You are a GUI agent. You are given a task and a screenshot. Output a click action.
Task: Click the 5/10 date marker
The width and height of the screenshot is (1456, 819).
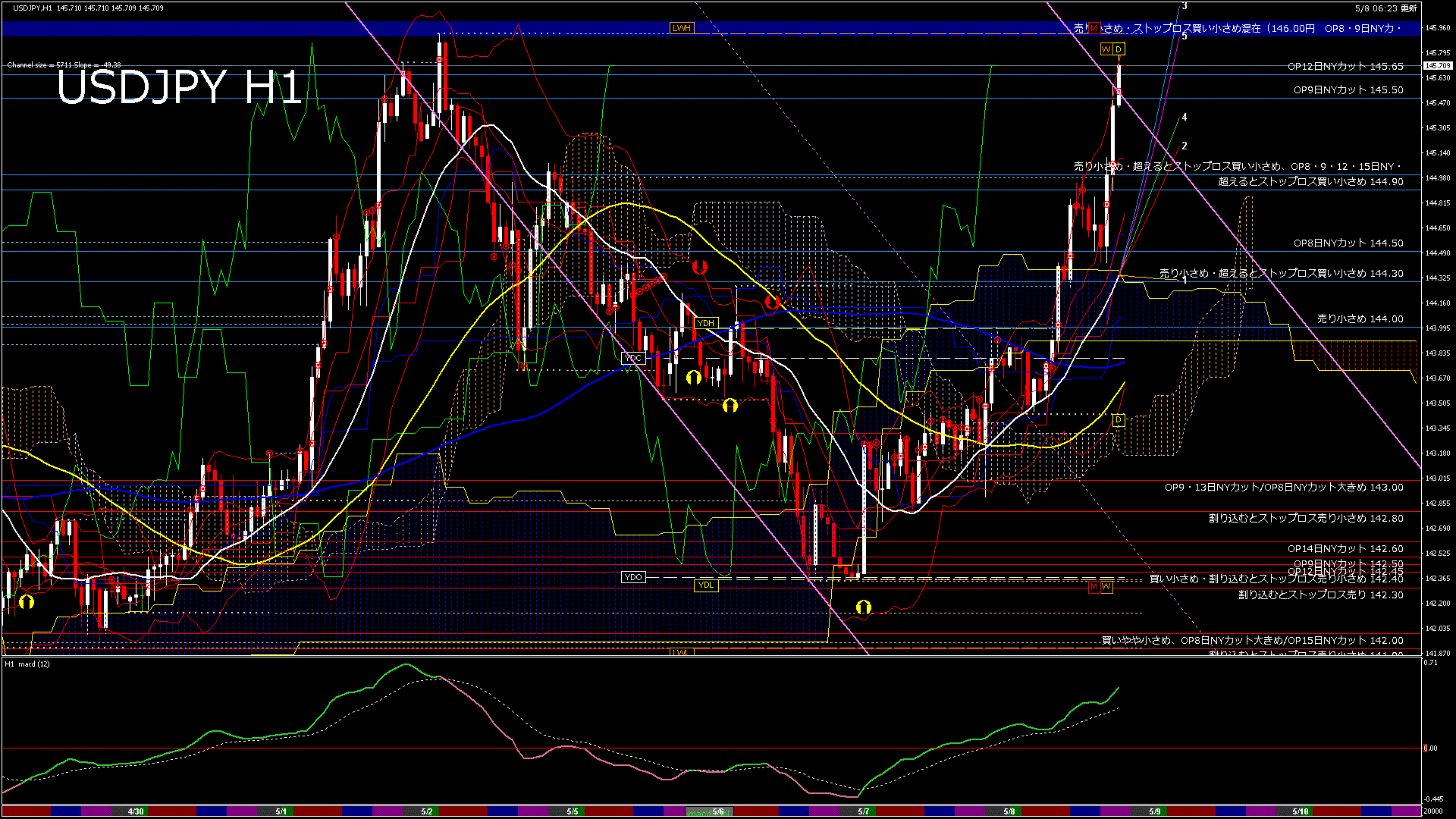tap(1301, 811)
